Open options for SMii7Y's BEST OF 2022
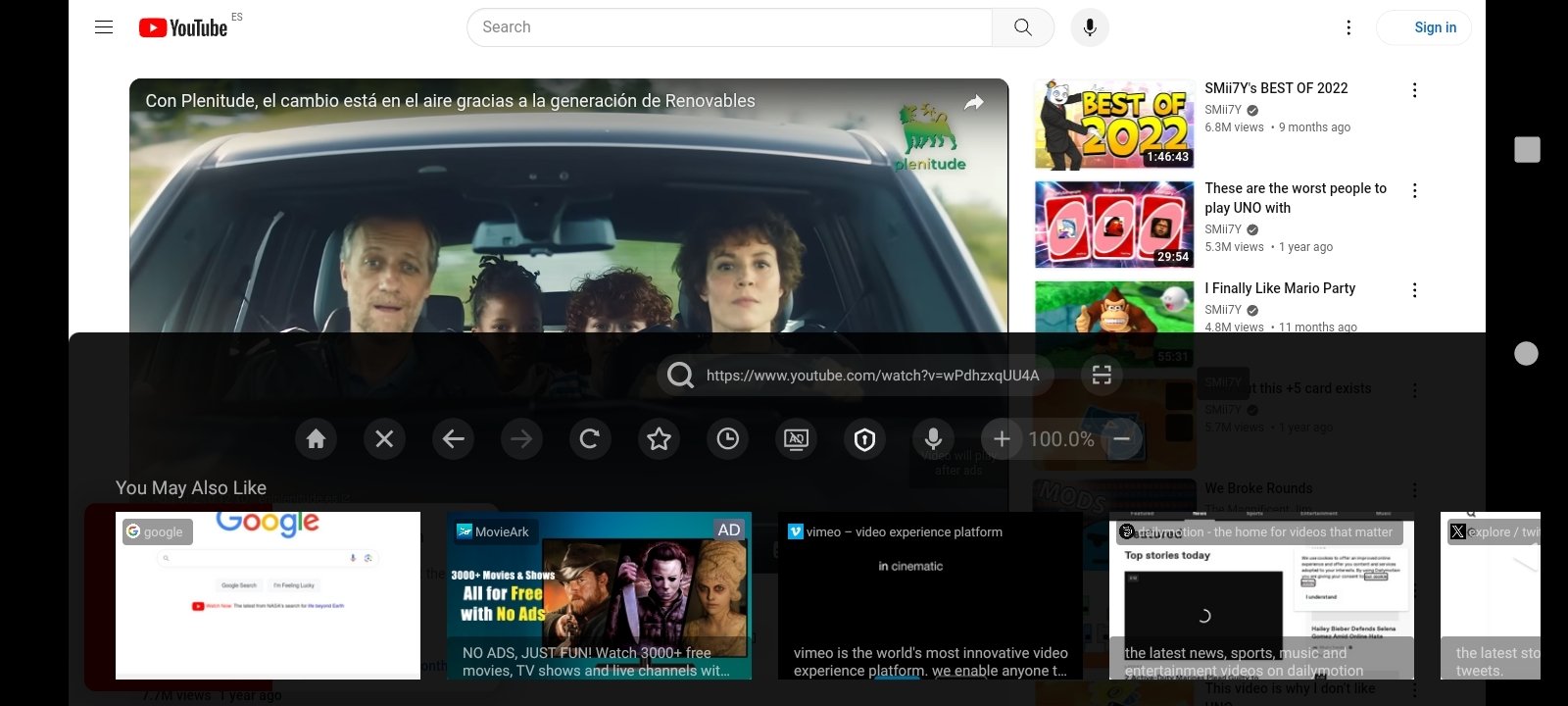This screenshot has height=706, width=1568. click(1414, 90)
